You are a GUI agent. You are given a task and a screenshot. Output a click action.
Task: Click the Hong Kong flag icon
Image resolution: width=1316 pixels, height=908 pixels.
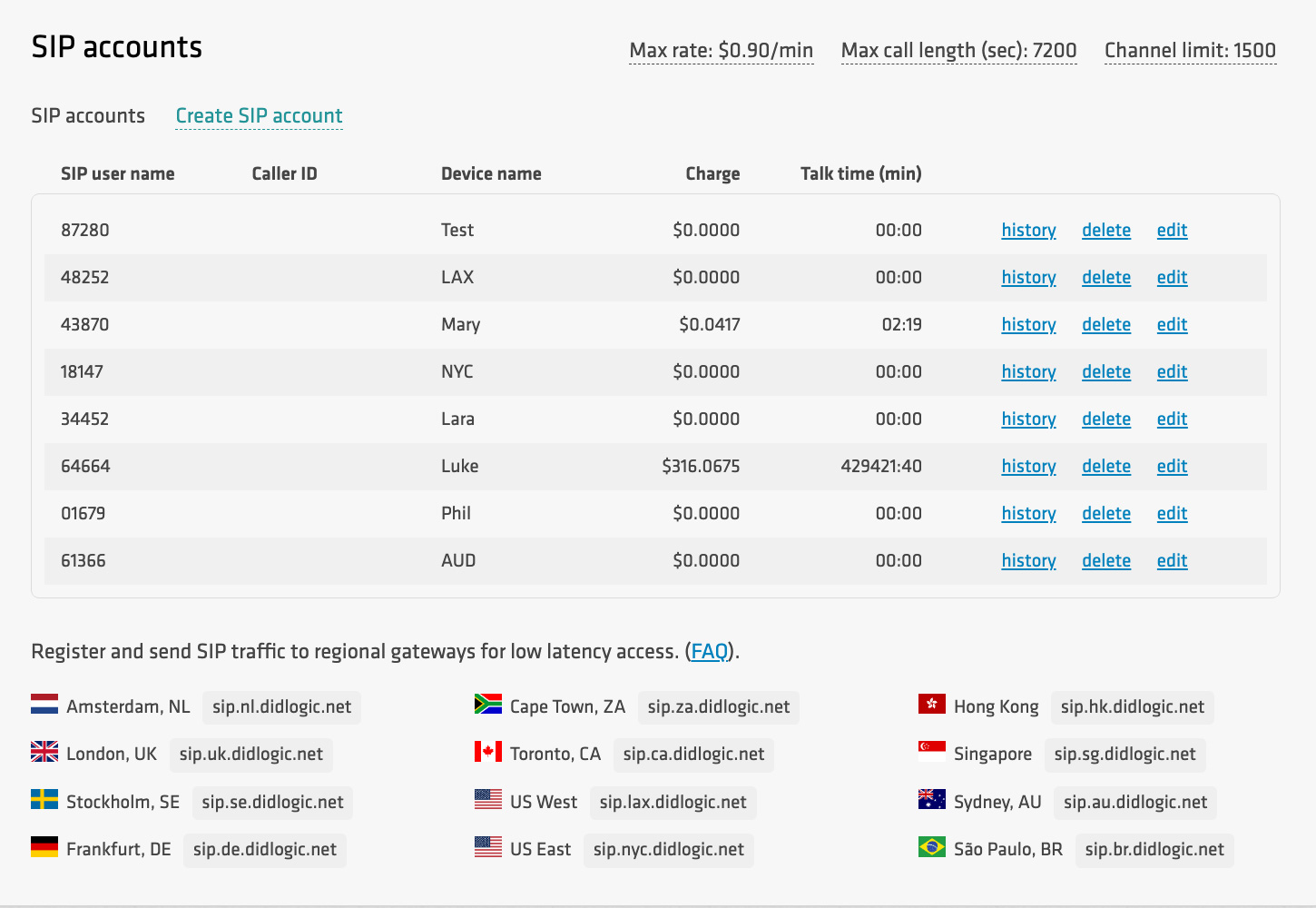pos(932,706)
